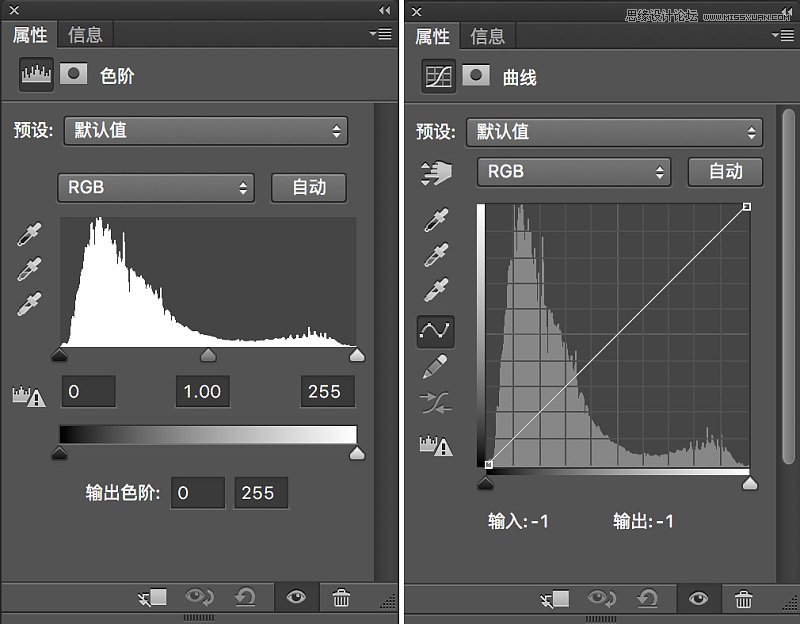Viewport: 800px width, 624px height.
Task: Switch to the 信息 tab in the Levels panel
Action: point(85,34)
